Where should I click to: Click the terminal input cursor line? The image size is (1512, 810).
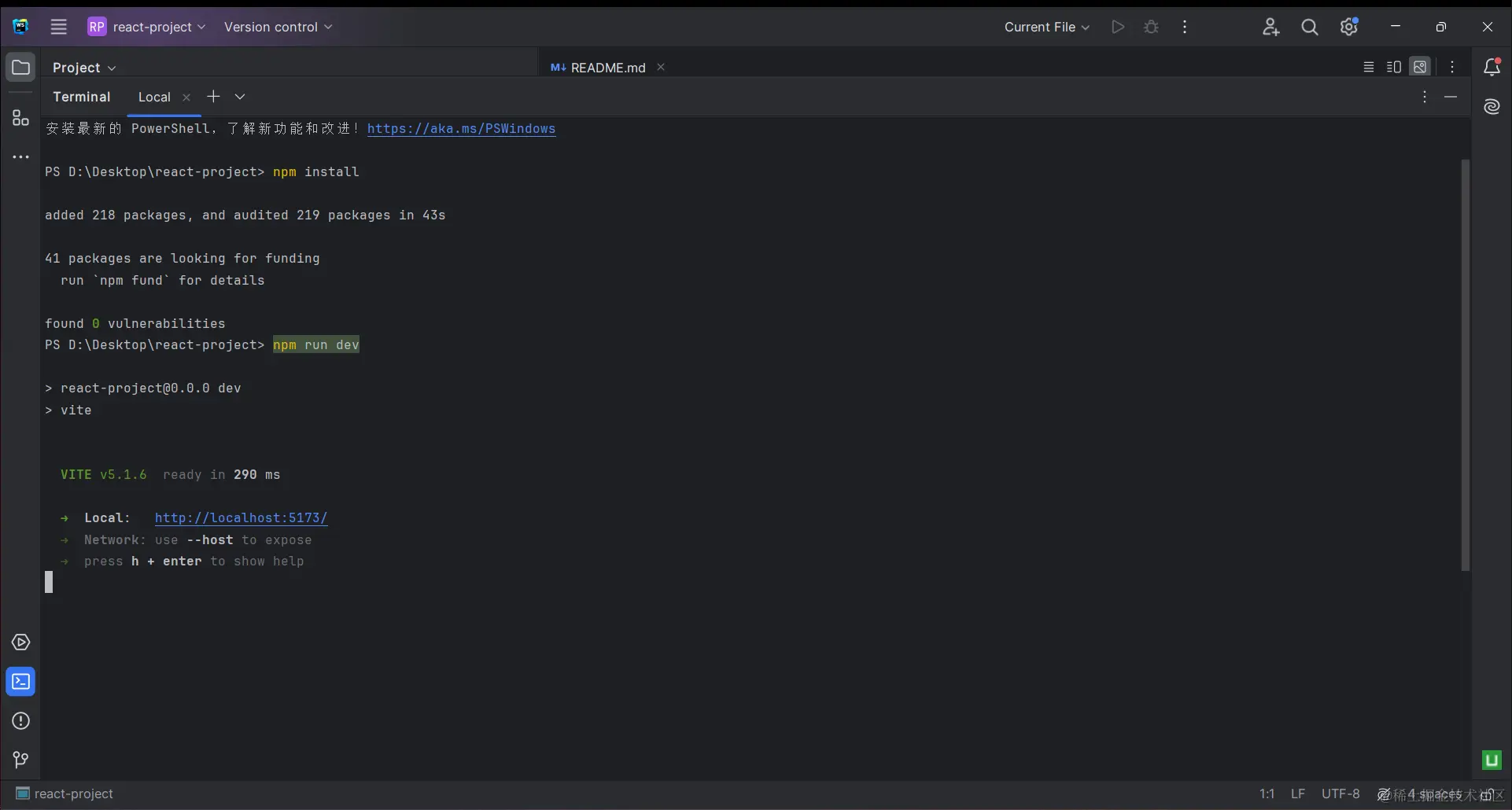(x=49, y=582)
